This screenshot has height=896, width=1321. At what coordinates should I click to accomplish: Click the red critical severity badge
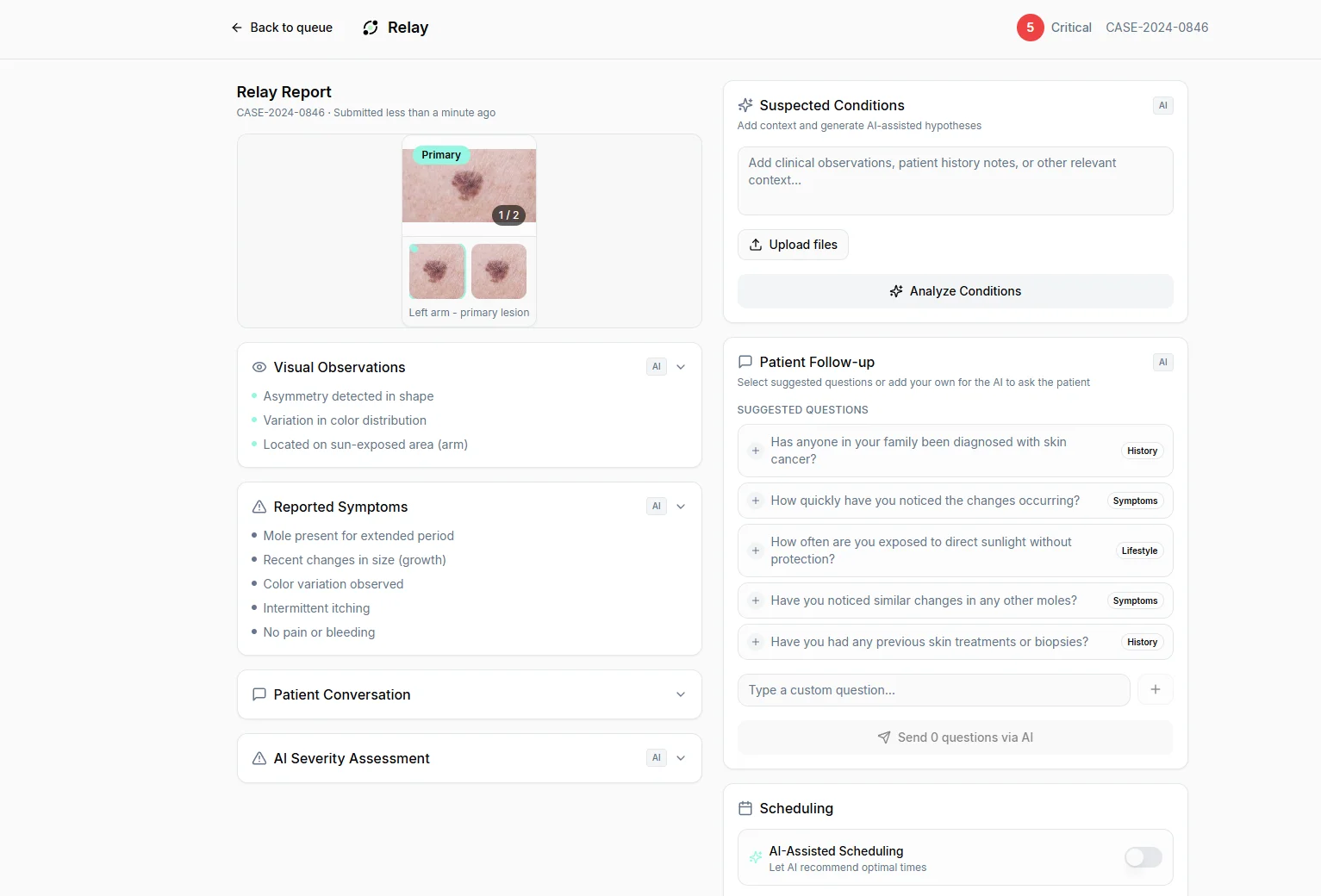click(1030, 28)
